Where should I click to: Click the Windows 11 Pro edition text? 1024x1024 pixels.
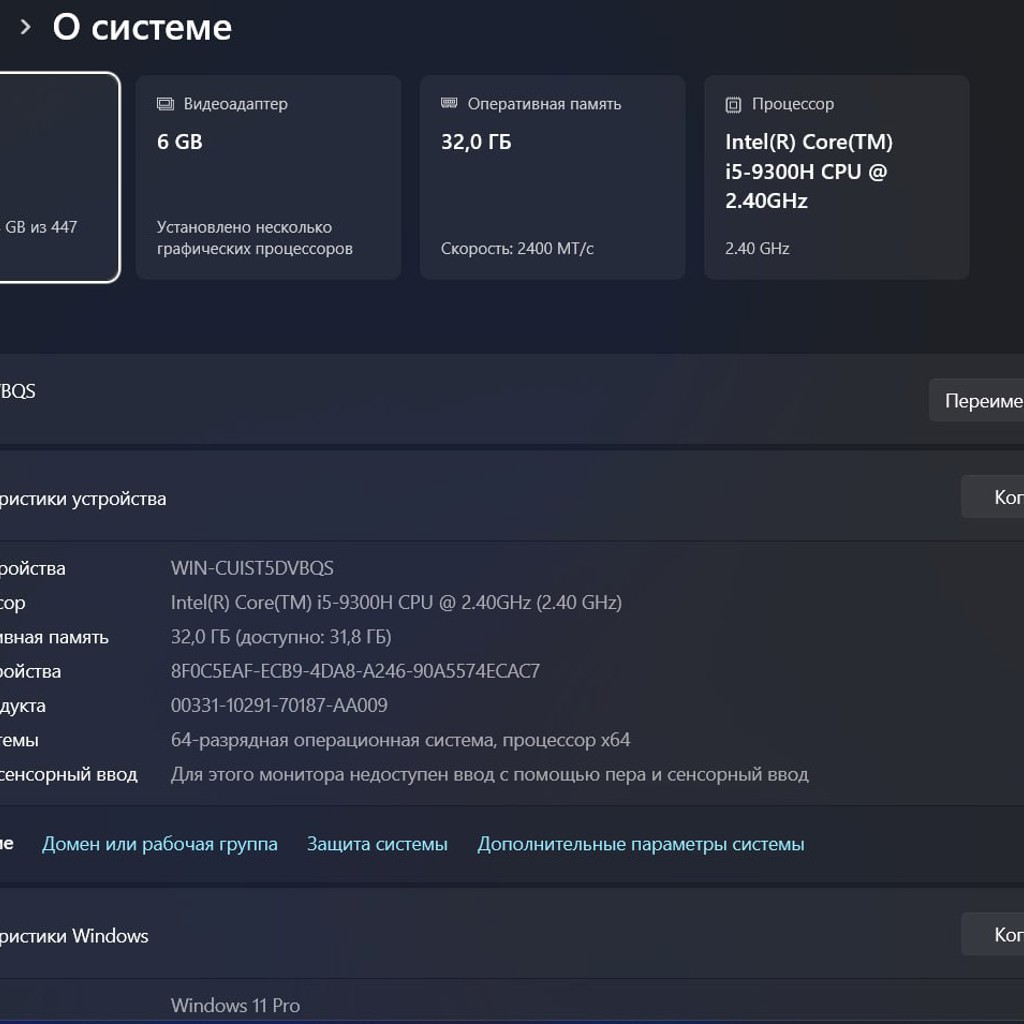click(236, 1005)
